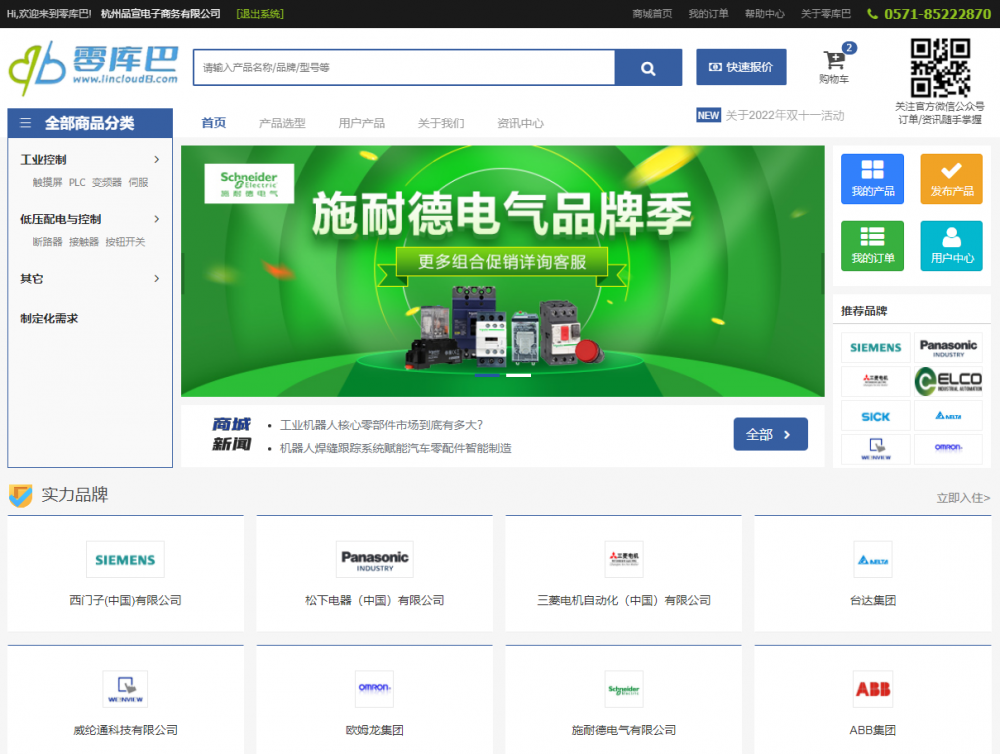Expand the 其它 category arrow
The height and width of the screenshot is (754, 1000).
pos(157,278)
